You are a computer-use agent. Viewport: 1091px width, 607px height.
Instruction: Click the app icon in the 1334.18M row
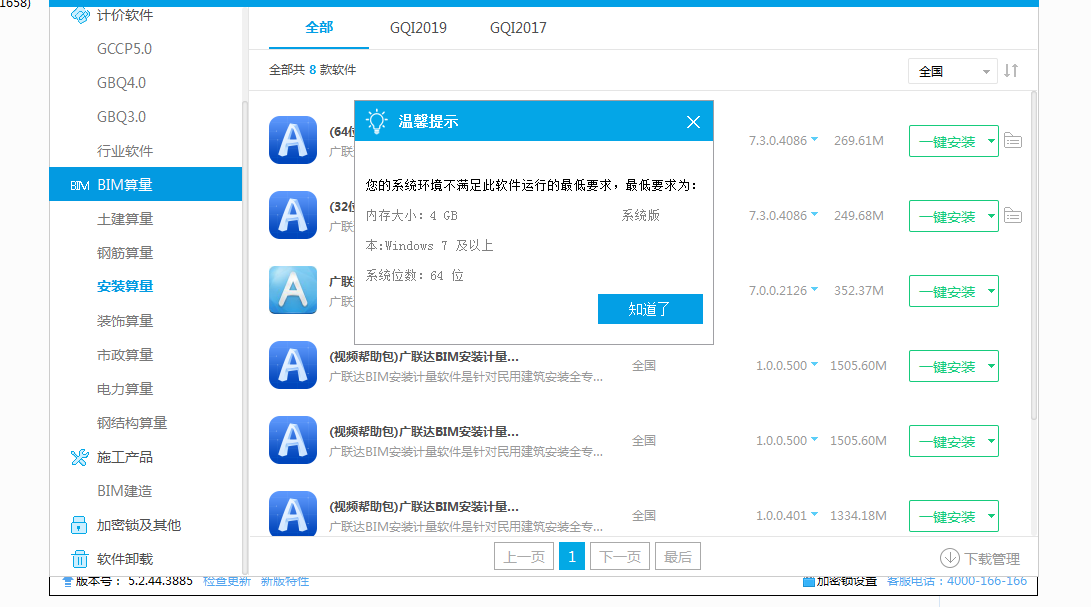(x=293, y=514)
